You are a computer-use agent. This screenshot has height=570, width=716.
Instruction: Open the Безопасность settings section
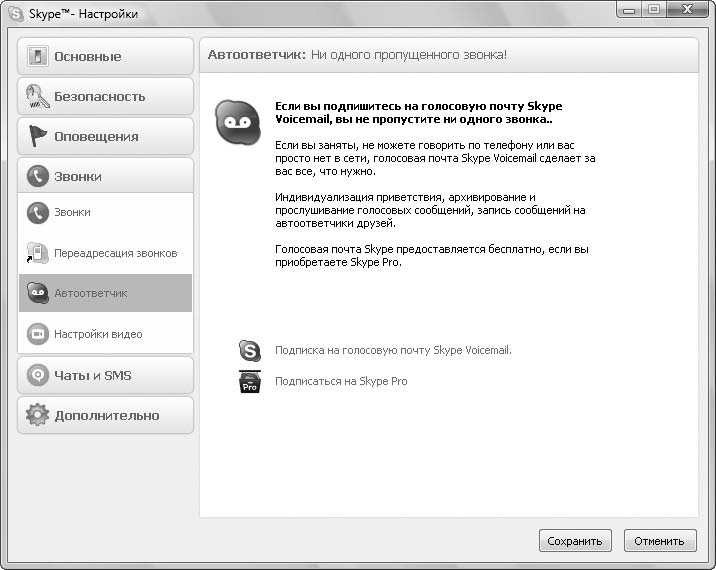[x=105, y=96]
